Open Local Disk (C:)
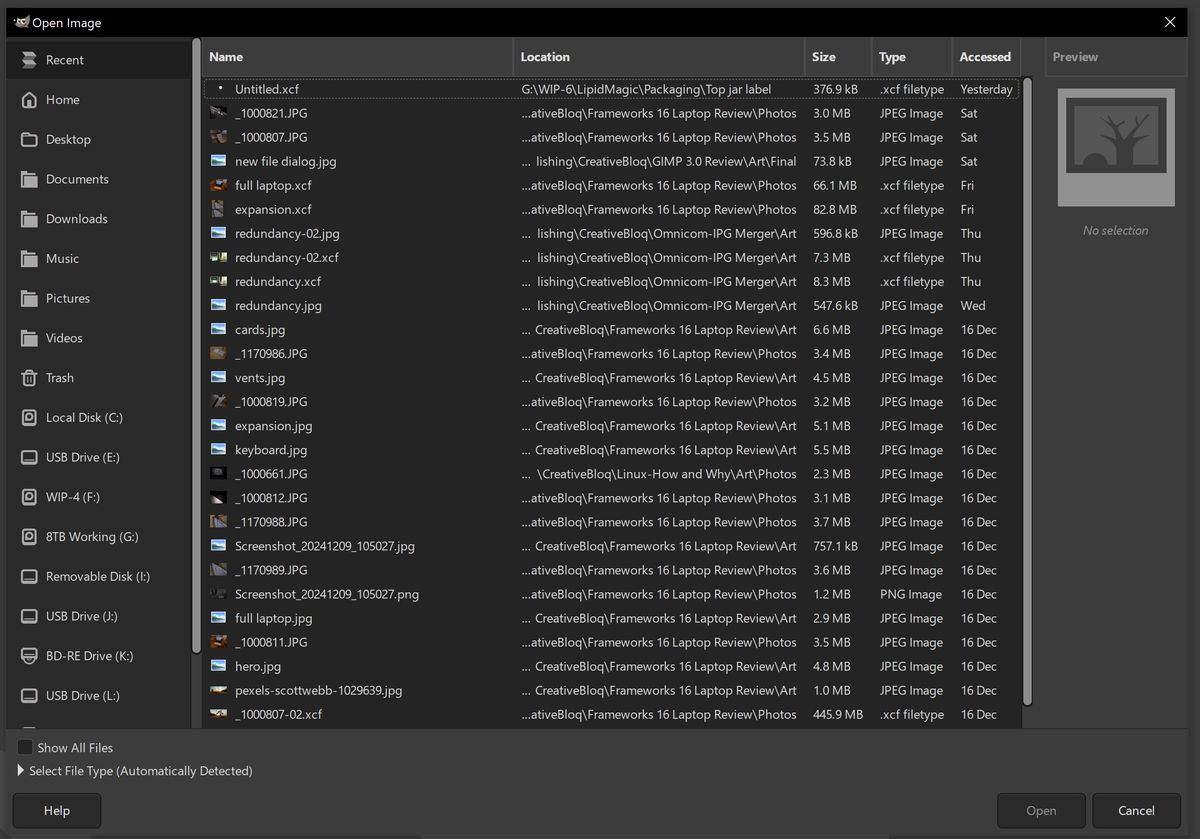 coord(85,417)
